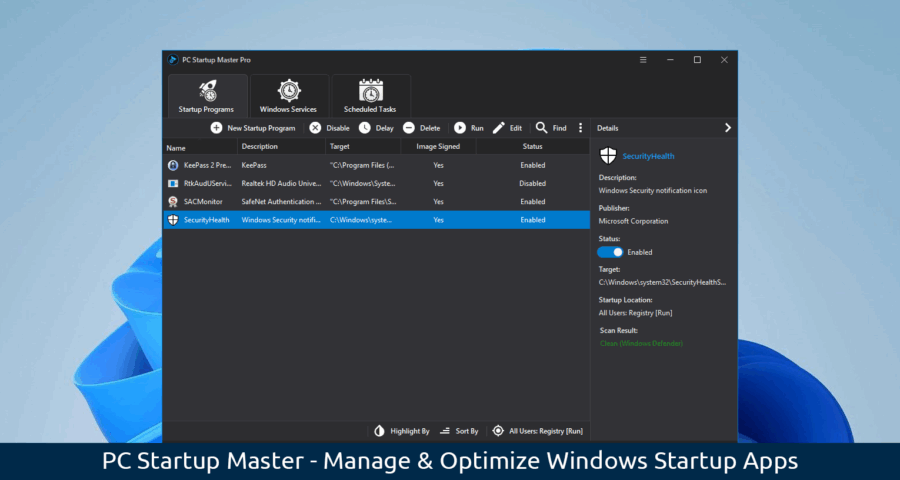
Task: Click the SACMonitor certificate icon in list
Action: pyautogui.click(x=173, y=202)
